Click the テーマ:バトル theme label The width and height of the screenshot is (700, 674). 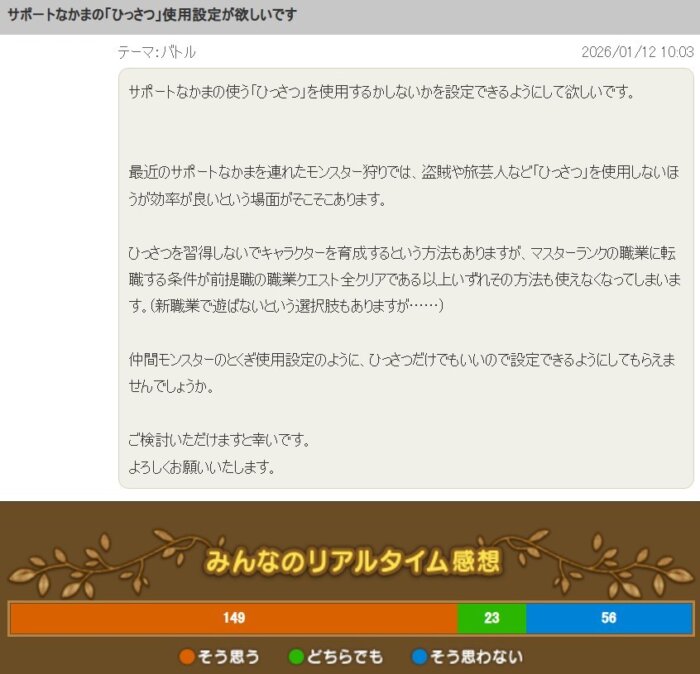coord(157,52)
